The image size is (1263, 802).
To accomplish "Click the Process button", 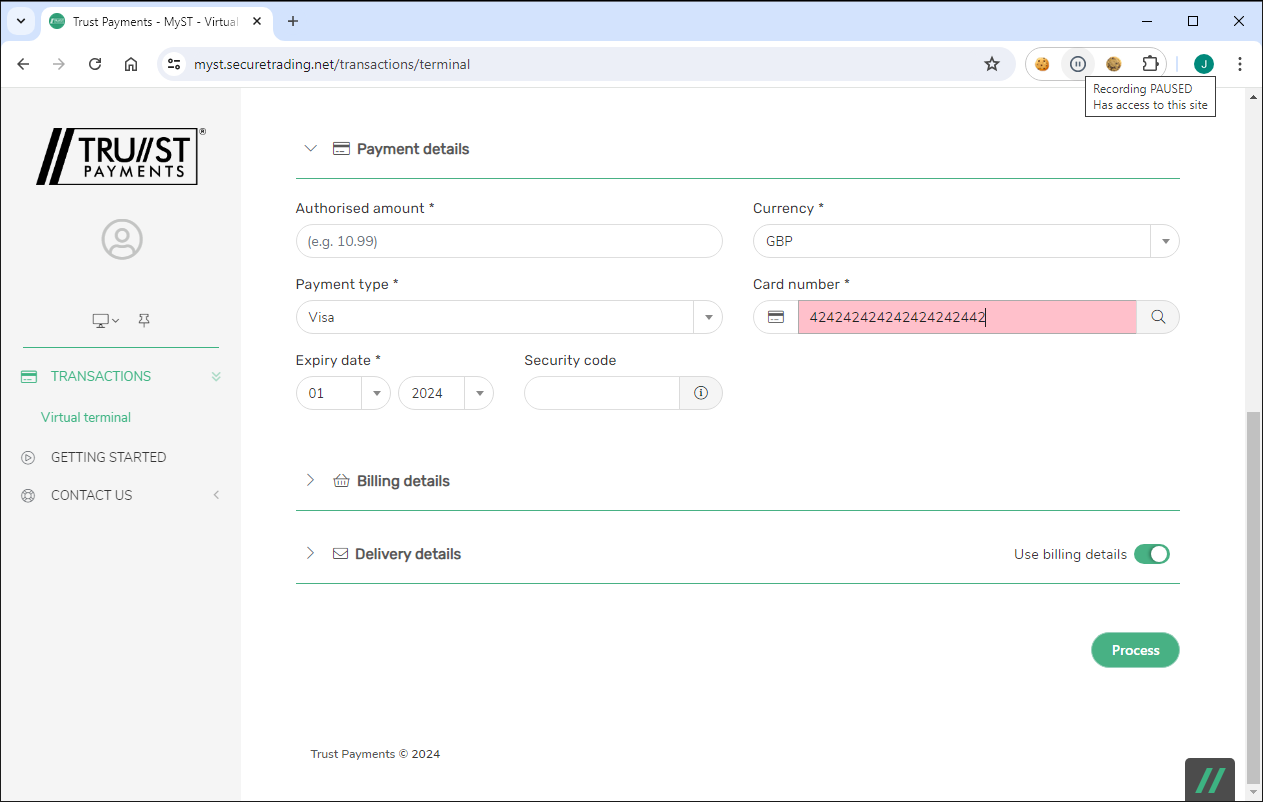I will point(1135,650).
